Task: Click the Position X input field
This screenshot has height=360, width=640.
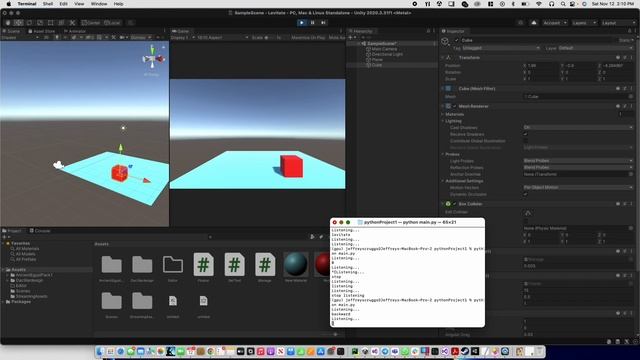Action: click(x=541, y=65)
